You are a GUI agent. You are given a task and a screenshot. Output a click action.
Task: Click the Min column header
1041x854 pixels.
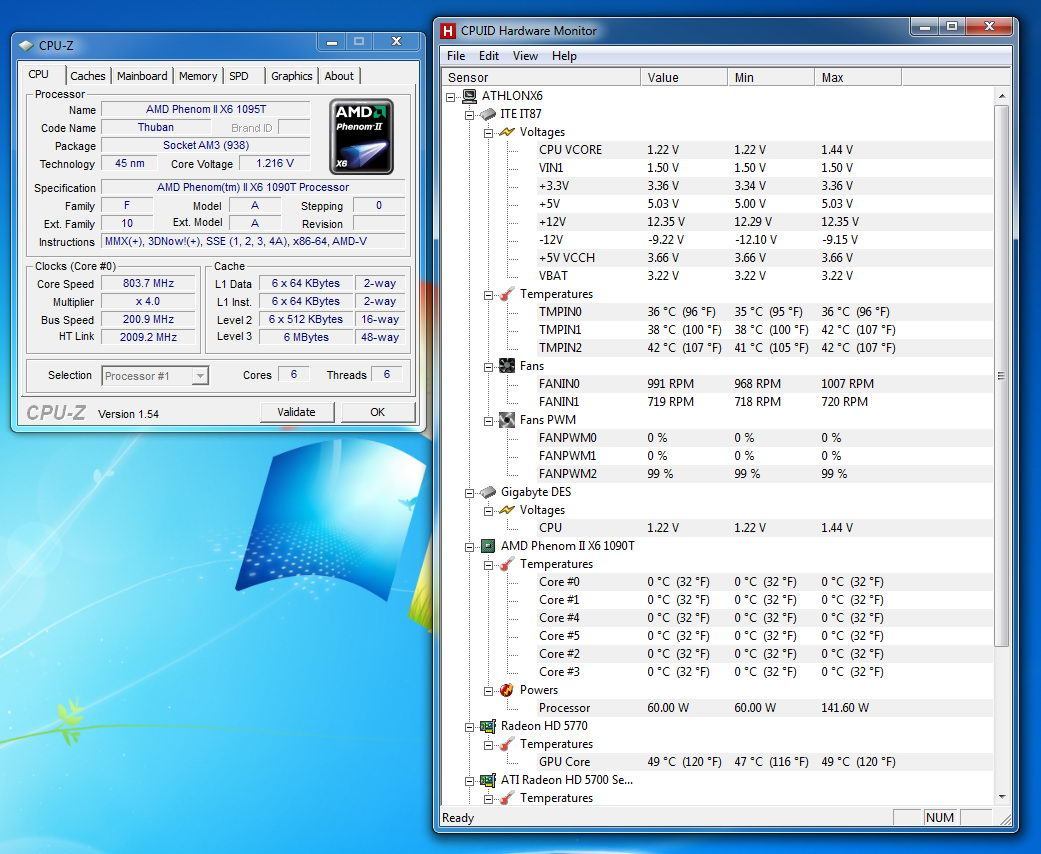(x=771, y=78)
